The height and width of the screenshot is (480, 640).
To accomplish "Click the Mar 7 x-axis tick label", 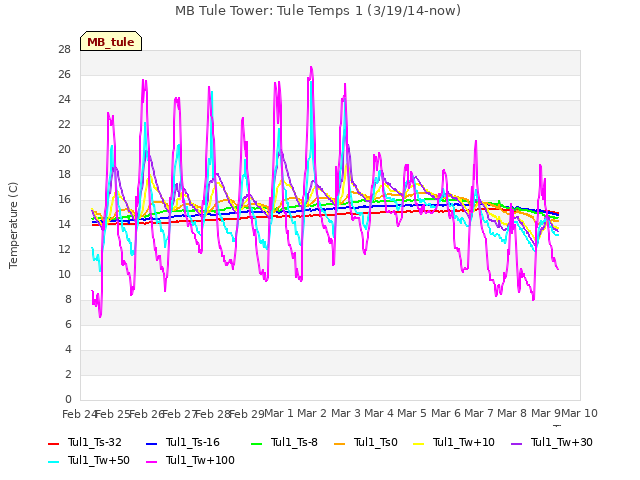I will click(x=479, y=413).
